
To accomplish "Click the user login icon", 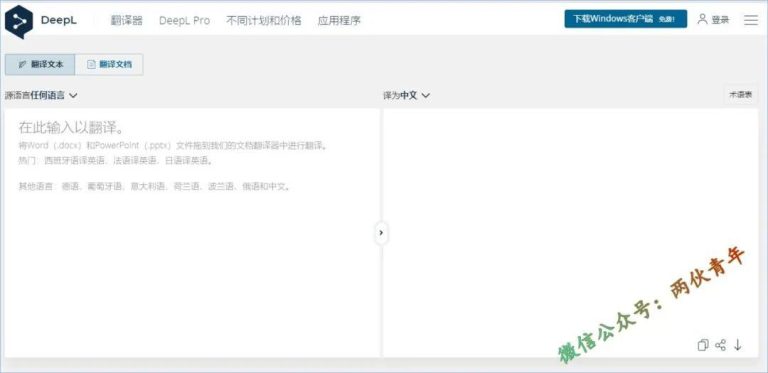I will click(702, 19).
